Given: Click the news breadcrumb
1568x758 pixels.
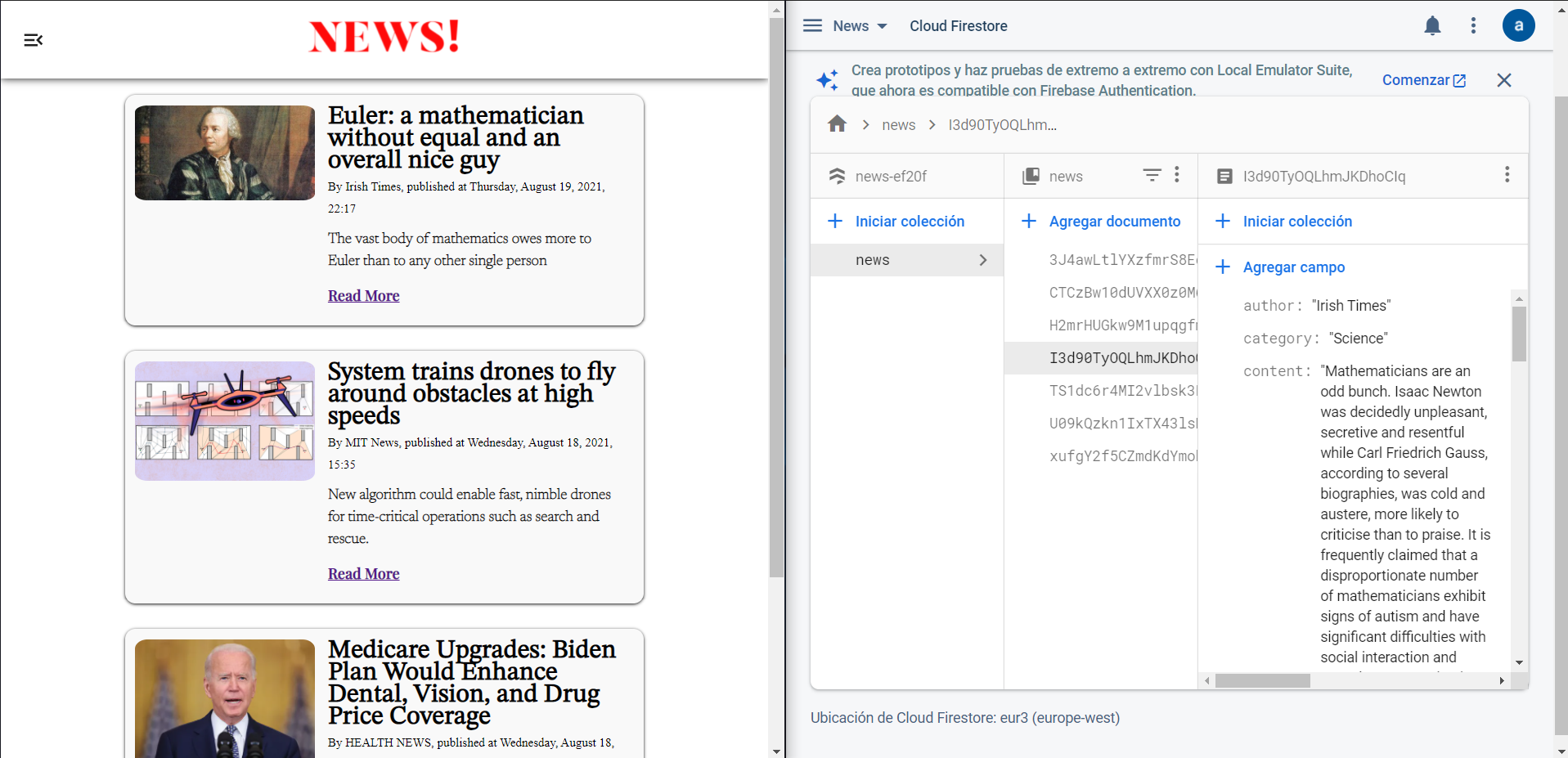Looking at the screenshot, I should [x=898, y=125].
